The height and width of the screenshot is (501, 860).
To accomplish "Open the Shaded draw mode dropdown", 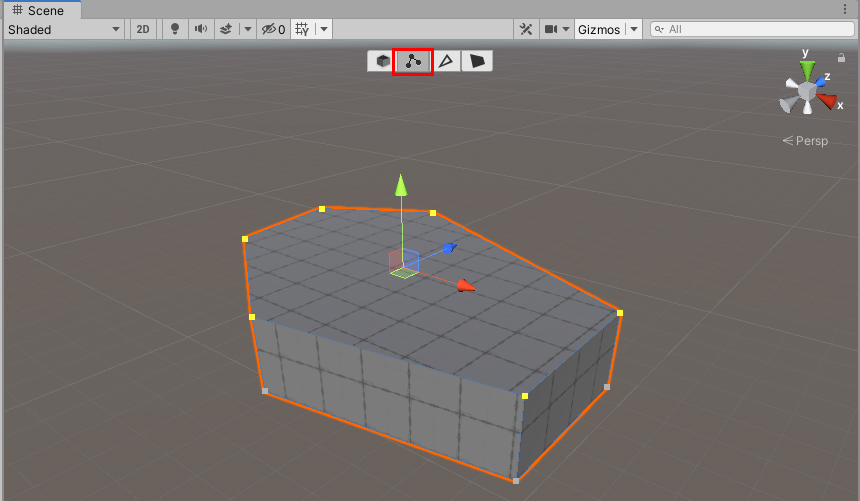I will pos(63,30).
